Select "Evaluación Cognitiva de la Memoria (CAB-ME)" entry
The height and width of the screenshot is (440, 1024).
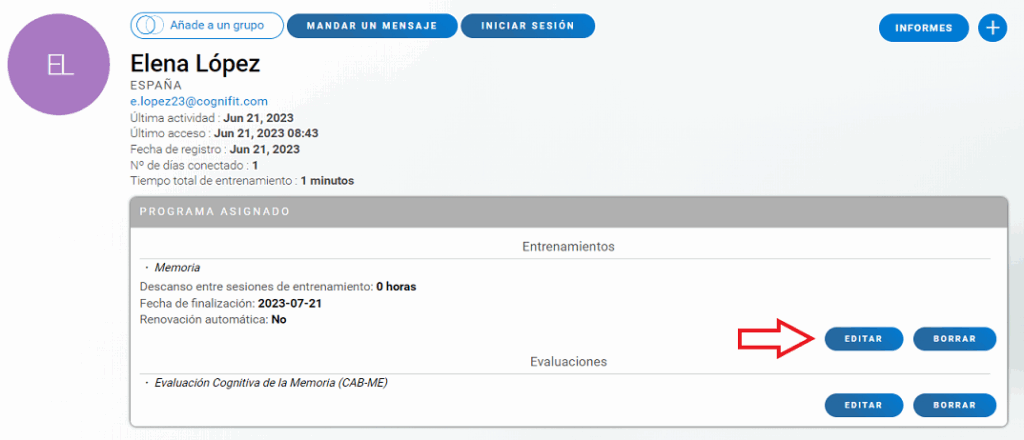coord(271,383)
